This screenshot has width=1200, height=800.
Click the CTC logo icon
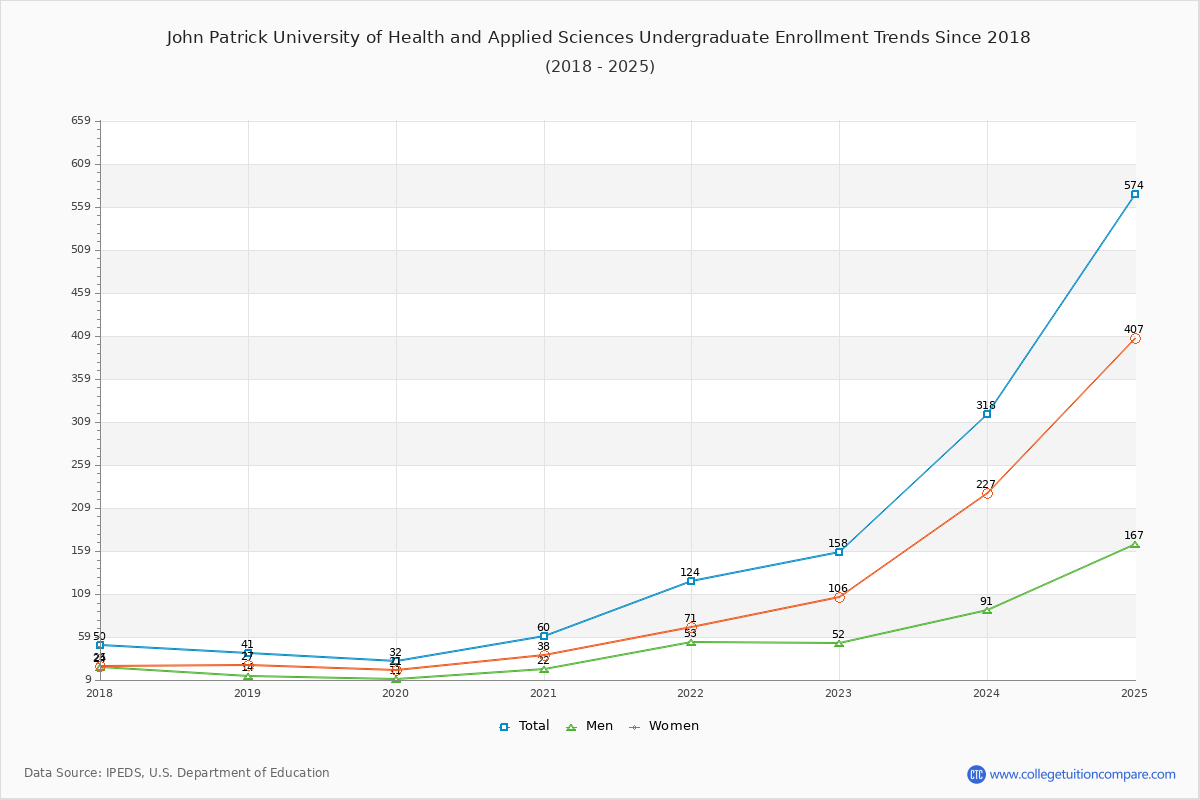point(976,774)
